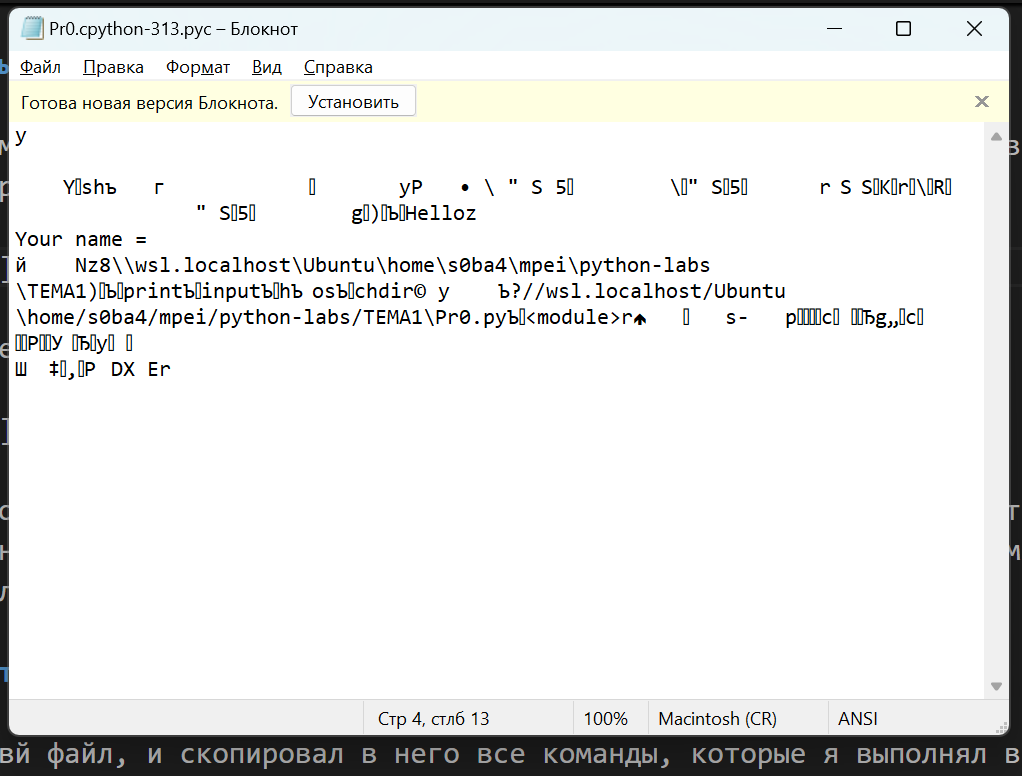1022x776 pixels.
Task: Open the Правка menu
Action: pos(113,67)
